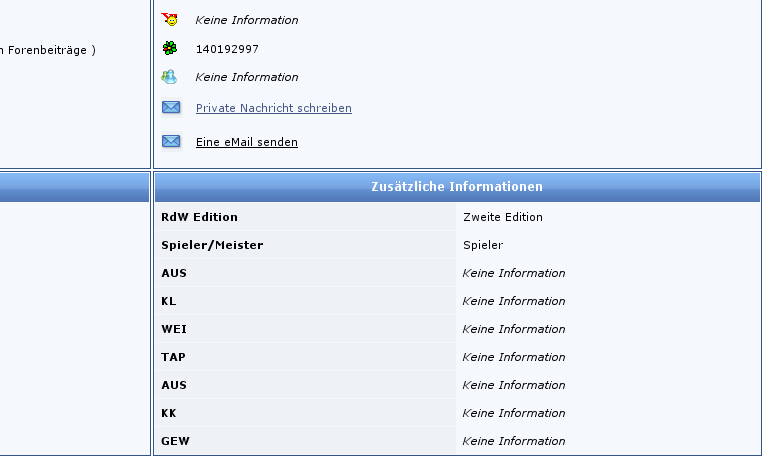Click the Zweite Edition value
Viewport: 765px width, 460px height.
pyautogui.click(x=502, y=217)
